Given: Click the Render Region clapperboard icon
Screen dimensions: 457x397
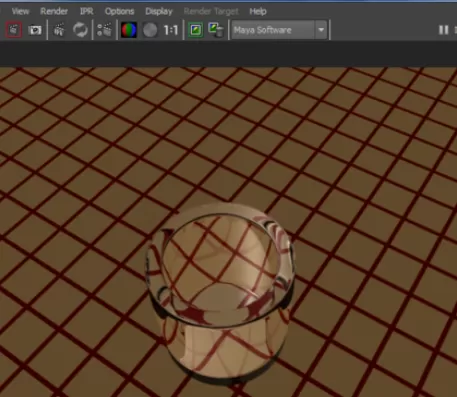Looking at the screenshot, I should click(59, 30).
